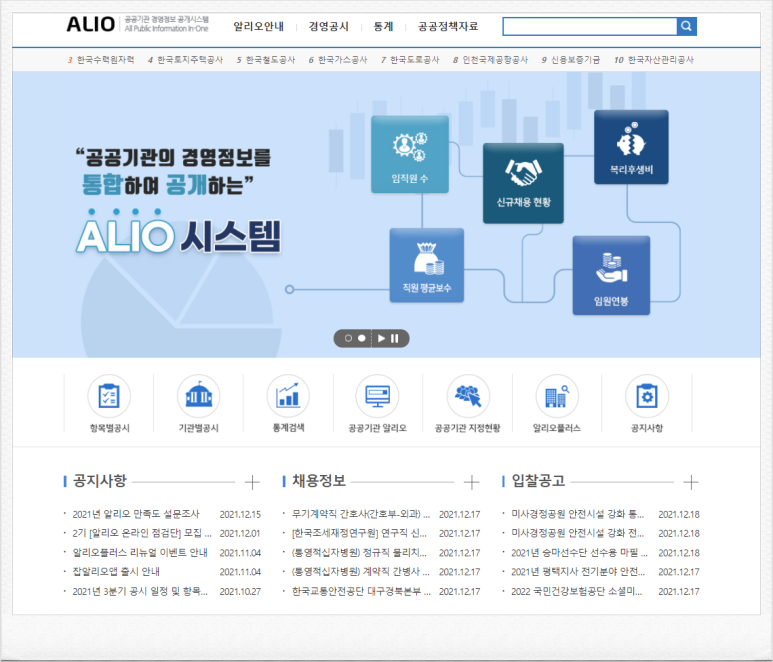Open notice 알리오플러스 리뉴얼 이벤트 안내

(140, 553)
